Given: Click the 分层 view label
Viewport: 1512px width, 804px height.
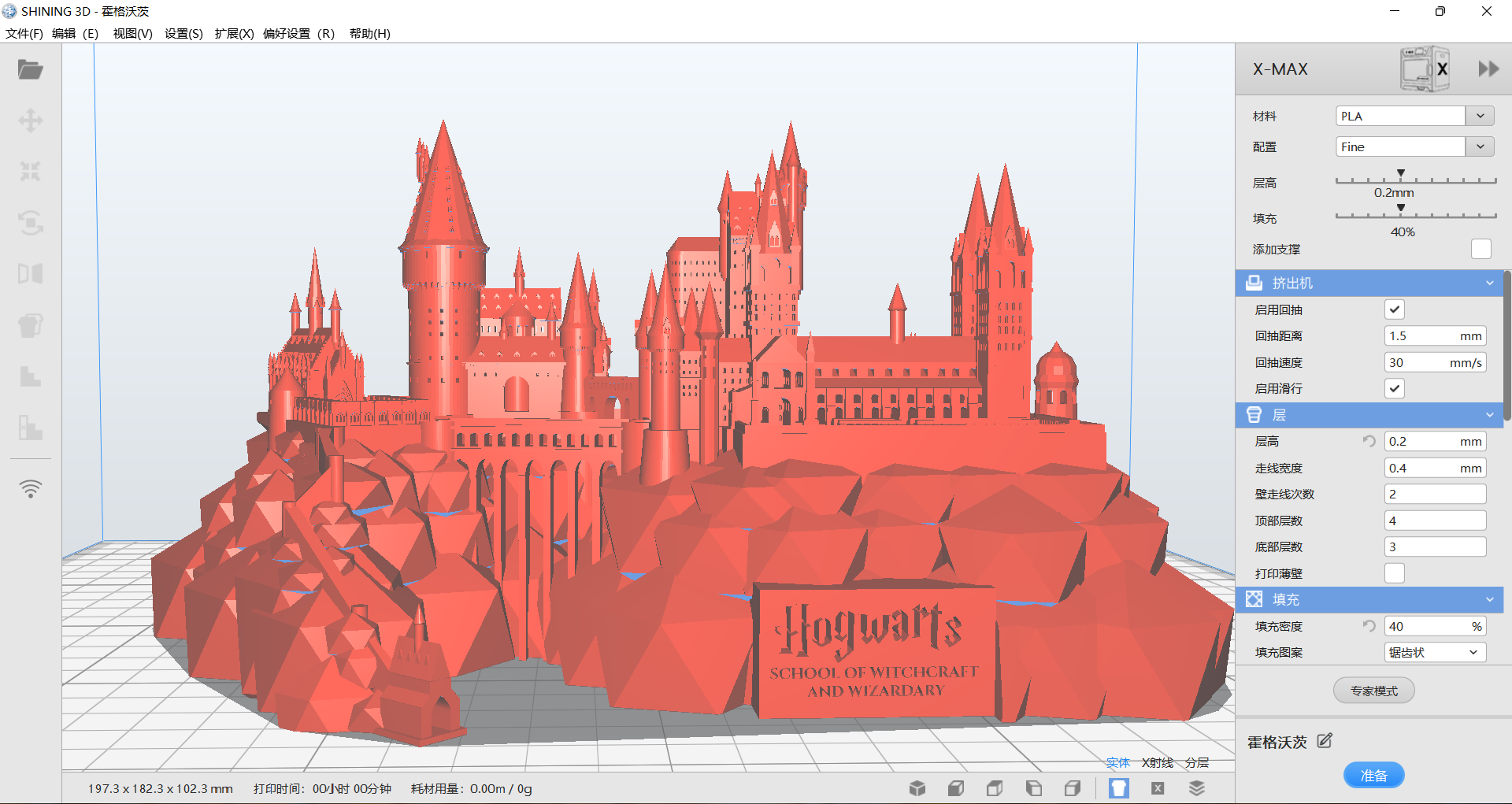Looking at the screenshot, I should point(1197,762).
